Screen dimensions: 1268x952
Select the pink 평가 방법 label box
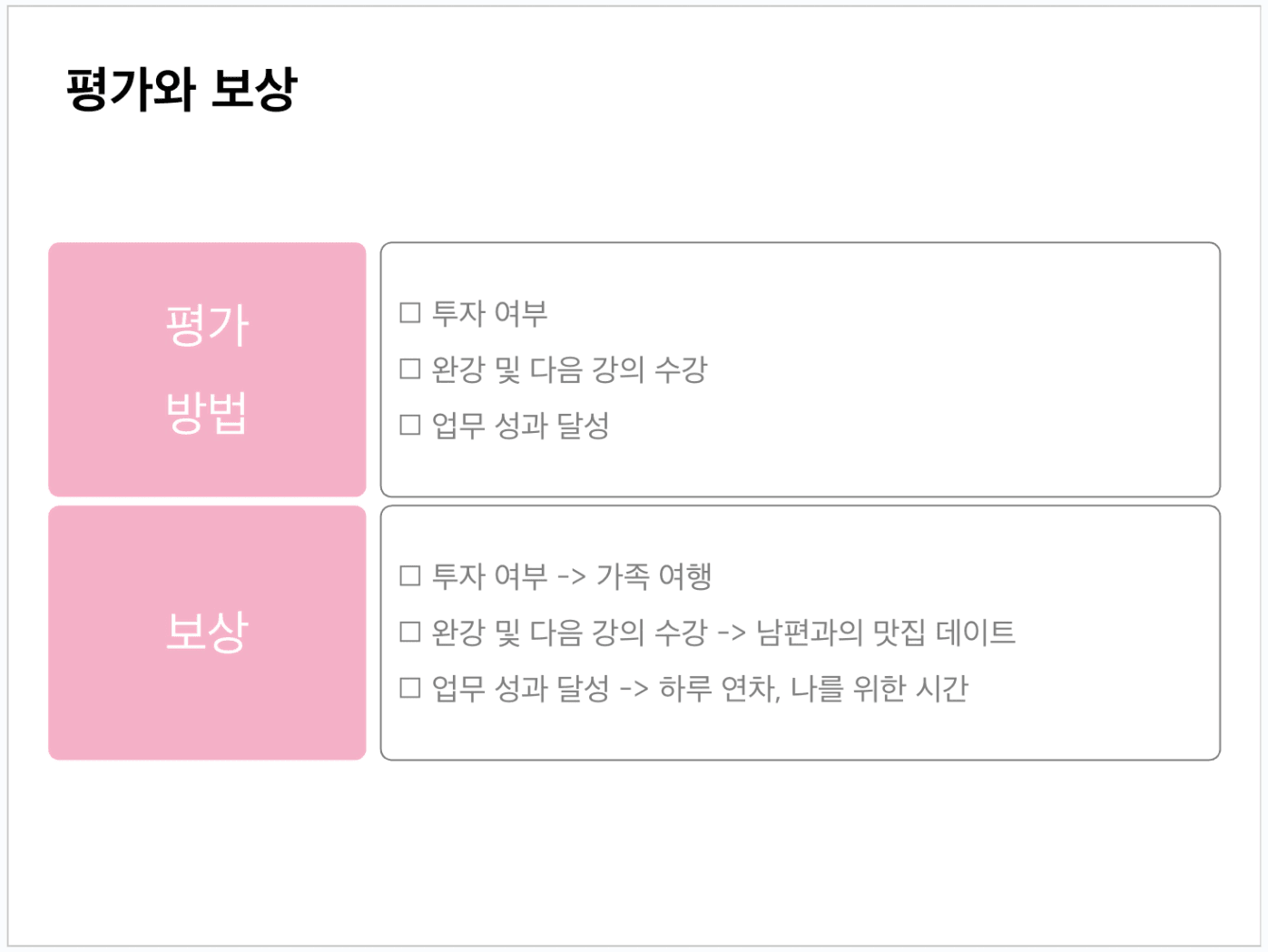[207, 369]
